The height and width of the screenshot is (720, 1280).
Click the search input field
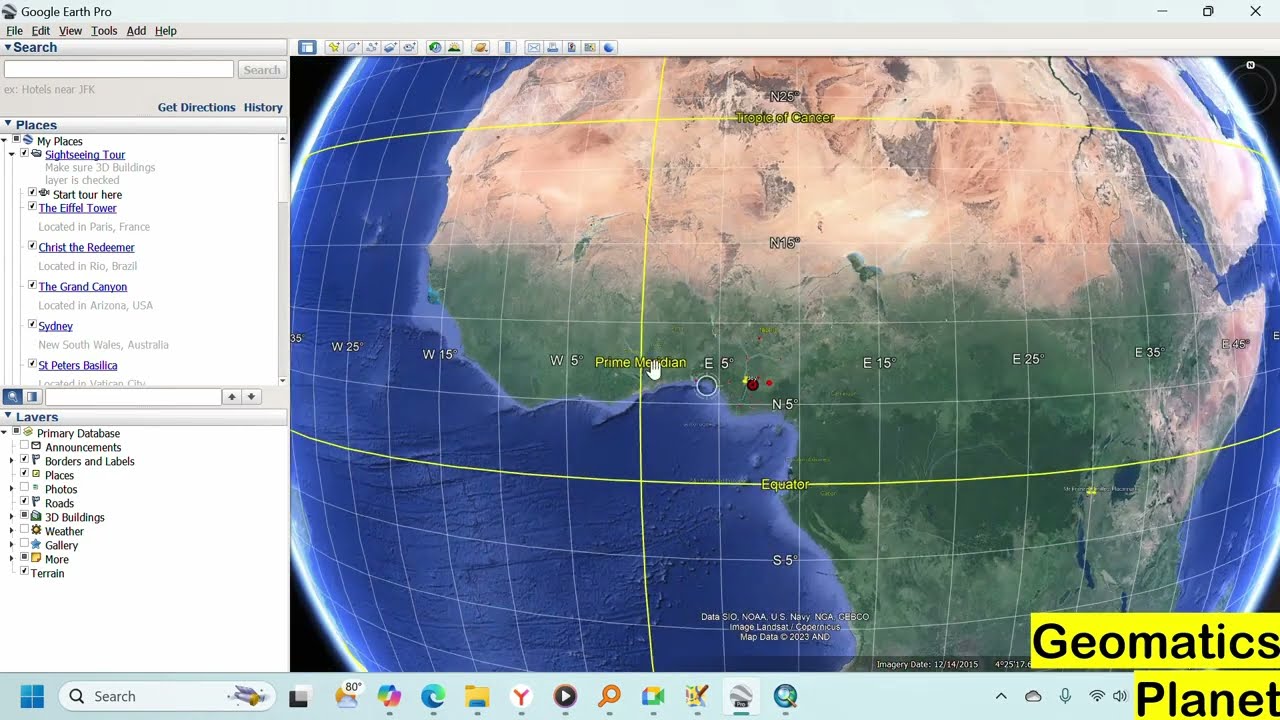119,69
